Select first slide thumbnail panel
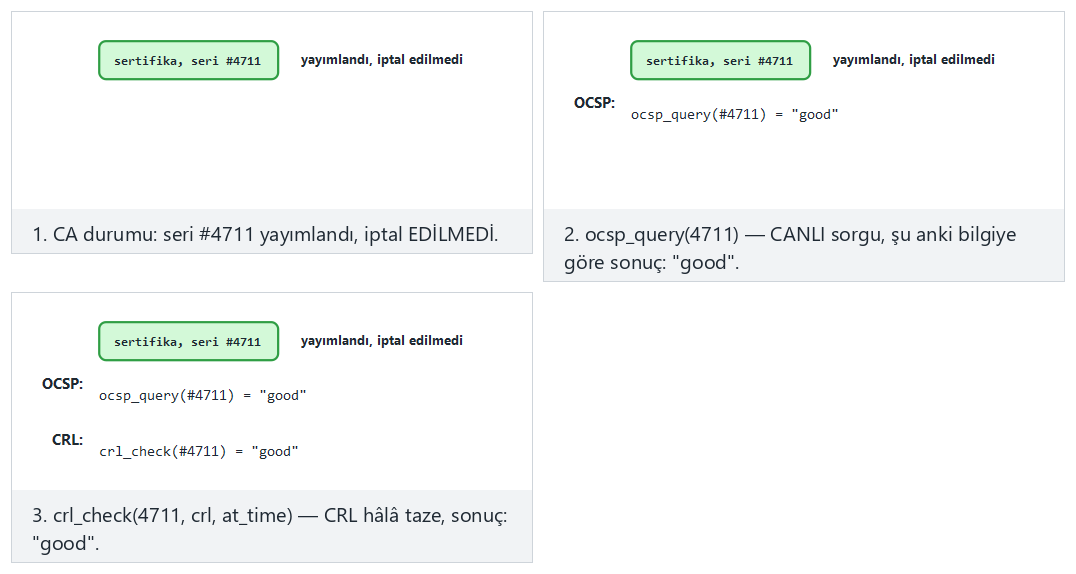1076x574 pixels. pyautogui.click(x=272, y=133)
